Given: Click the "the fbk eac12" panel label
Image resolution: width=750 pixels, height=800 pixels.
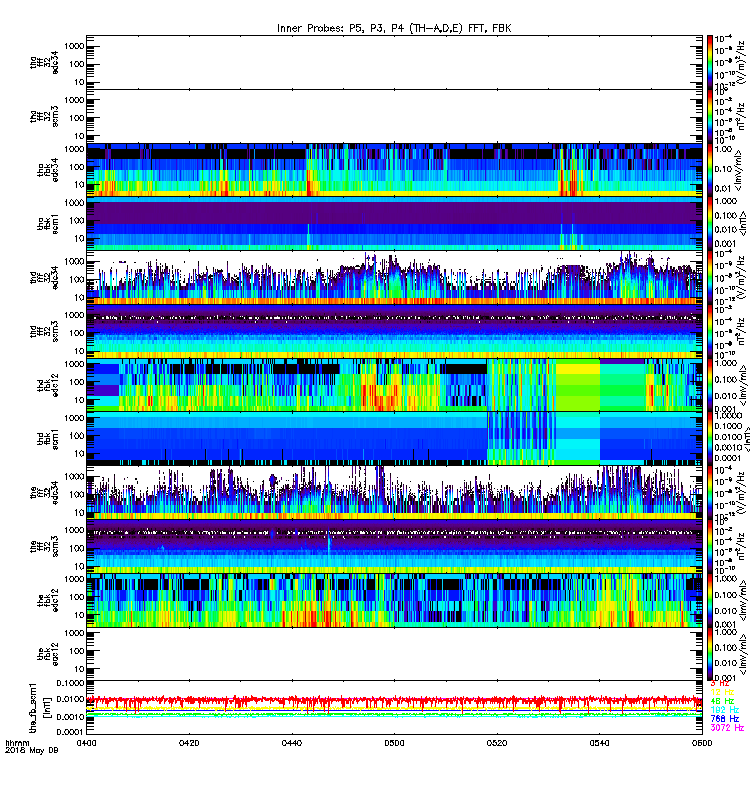Looking at the screenshot, I should click(47, 654).
